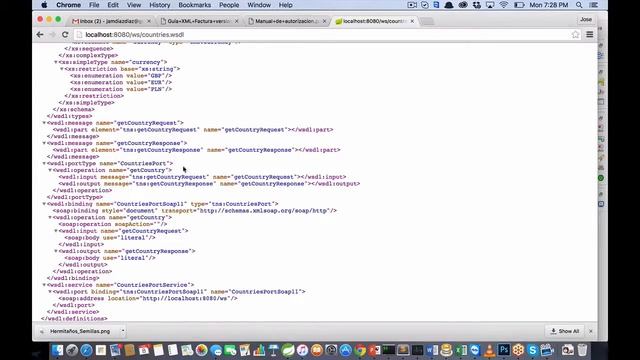The height and width of the screenshot is (360, 640).
Task: Open Microsoft Word from the Dock
Action: click(x=432, y=350)
